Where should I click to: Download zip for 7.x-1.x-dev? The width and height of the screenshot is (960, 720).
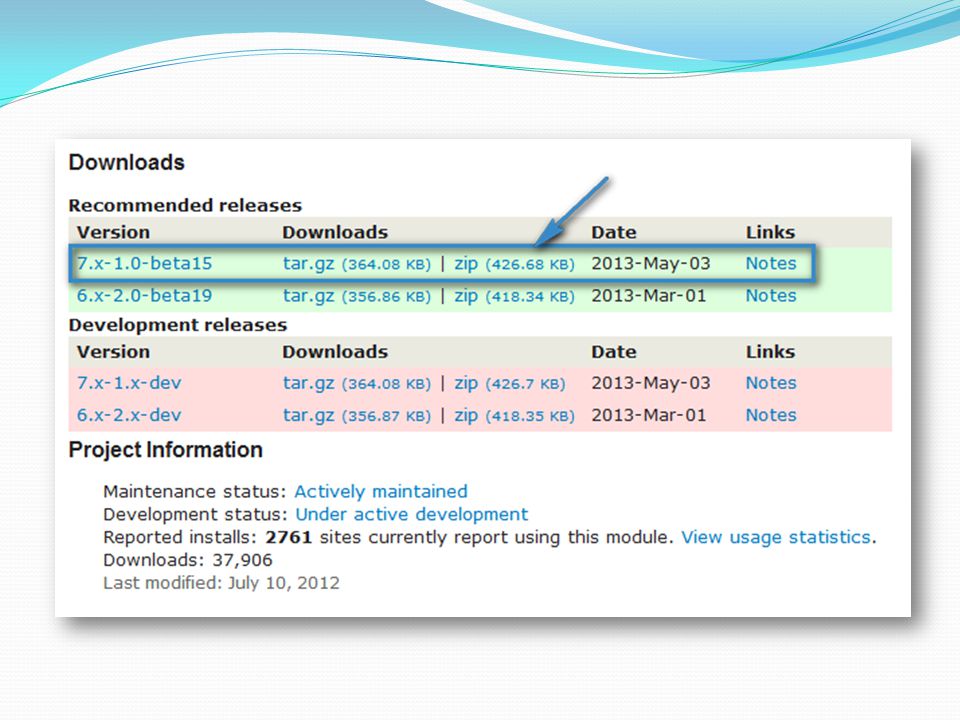pos(466,383)
